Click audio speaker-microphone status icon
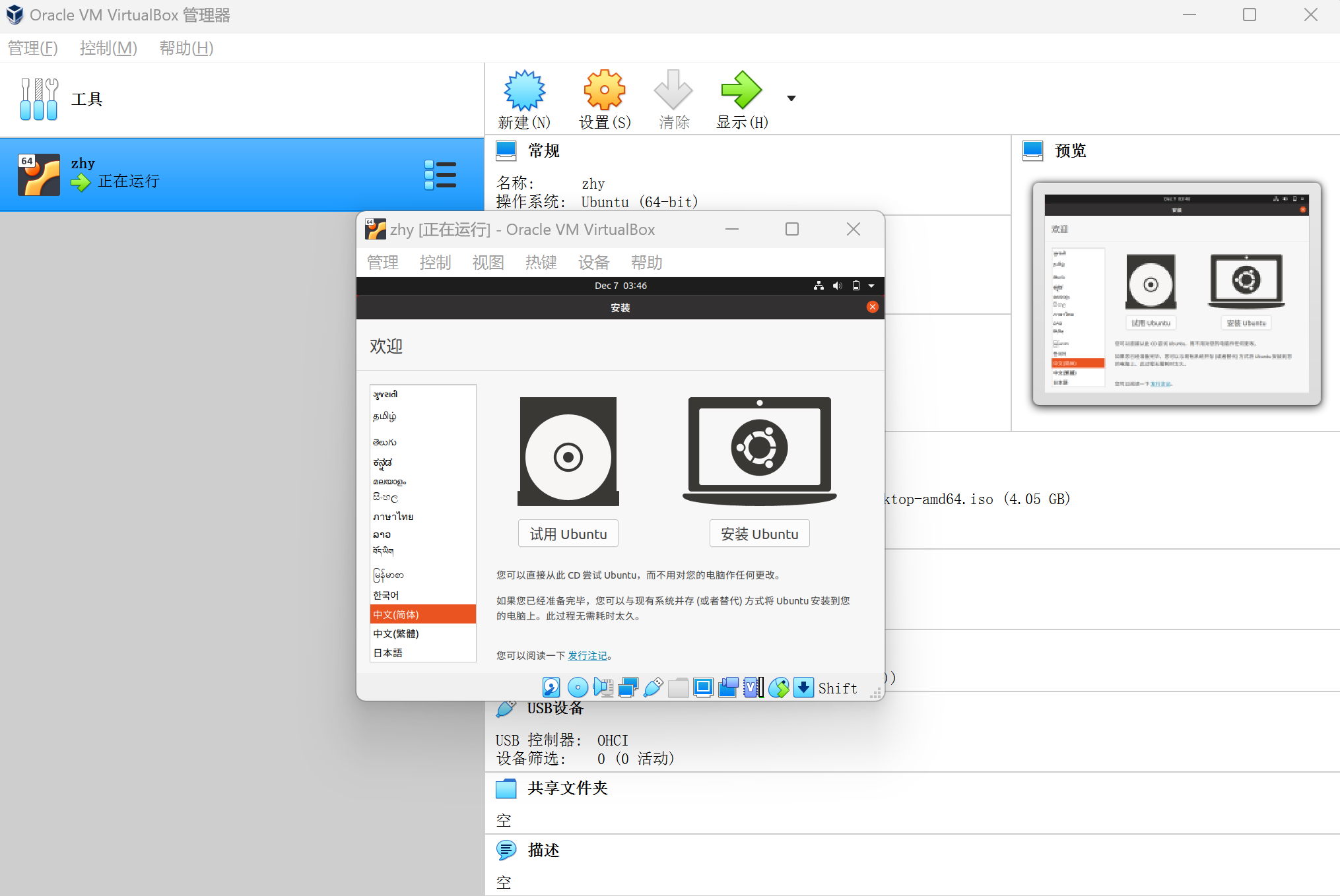The height and width of the screenshot is (896, 1340). point(603,688)
